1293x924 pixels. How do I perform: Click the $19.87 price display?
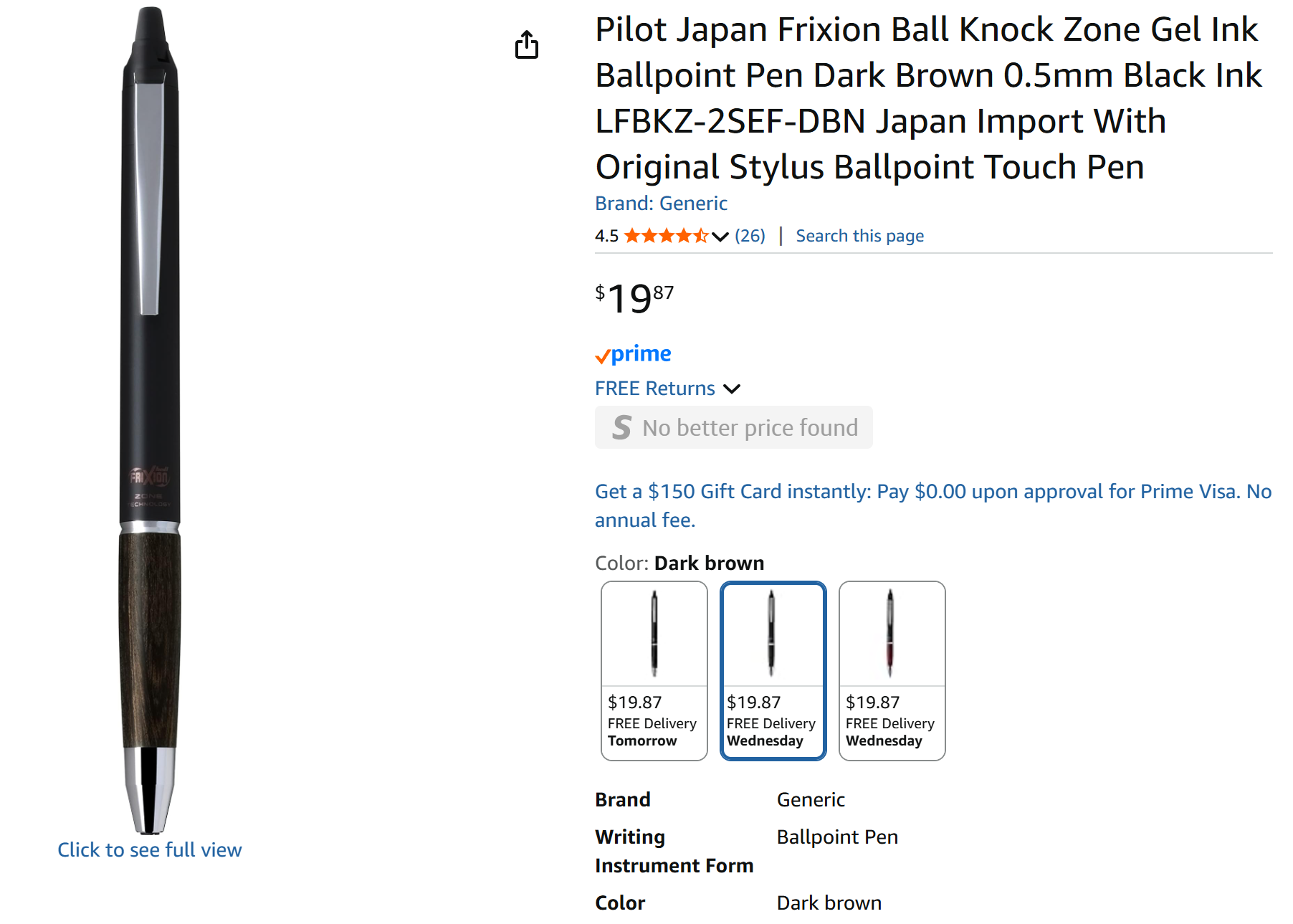pyautogui.click(x=634, y=298)
